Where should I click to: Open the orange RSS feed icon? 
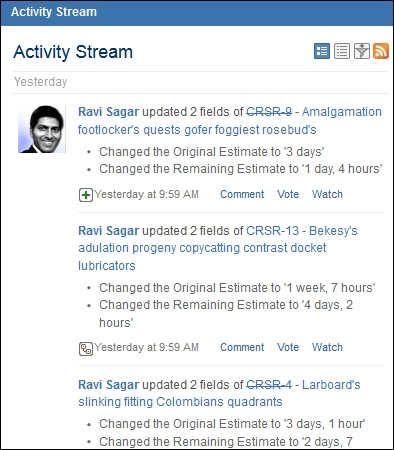[x=381, y=51]
